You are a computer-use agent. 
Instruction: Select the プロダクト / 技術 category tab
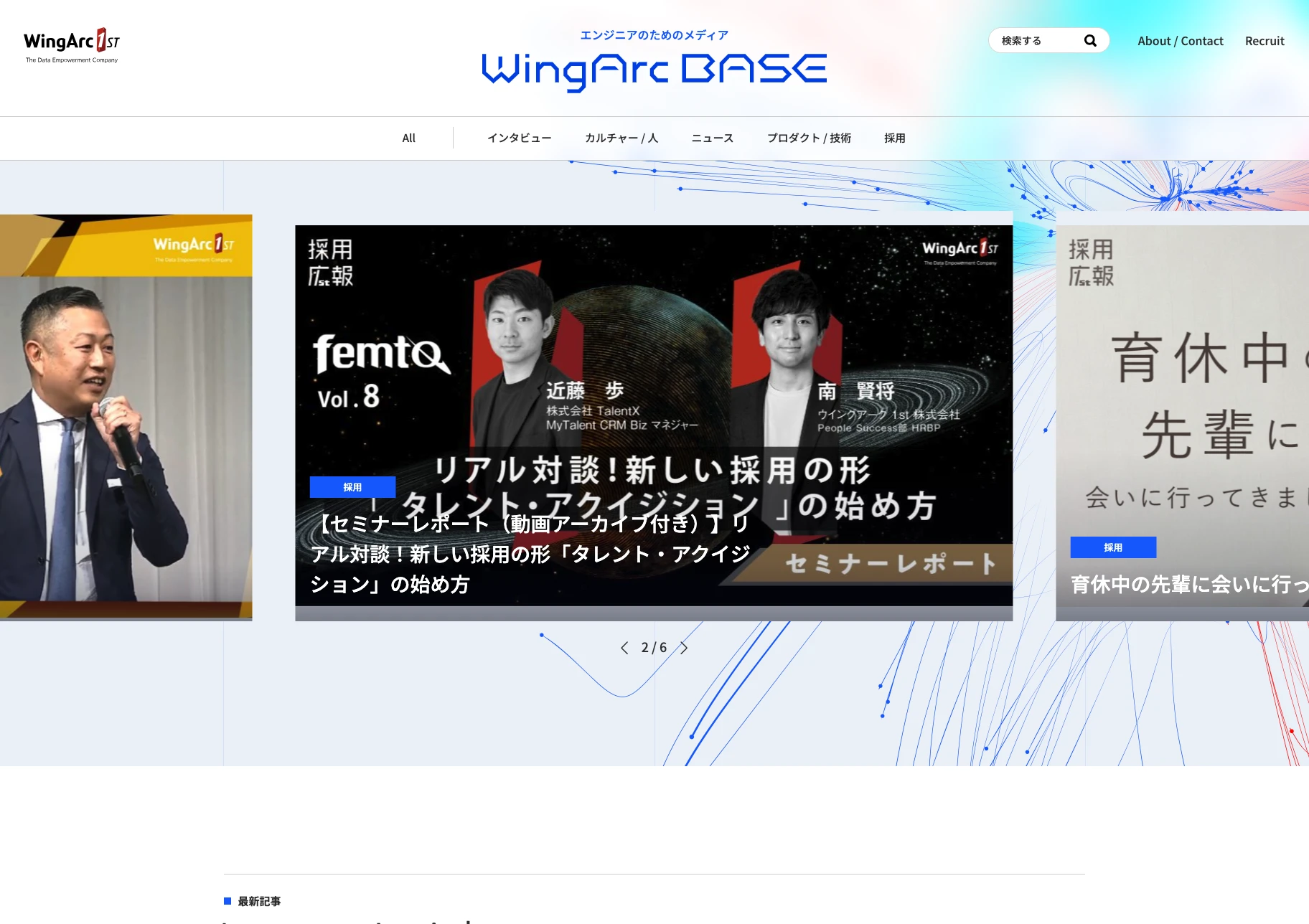[809, 138]
